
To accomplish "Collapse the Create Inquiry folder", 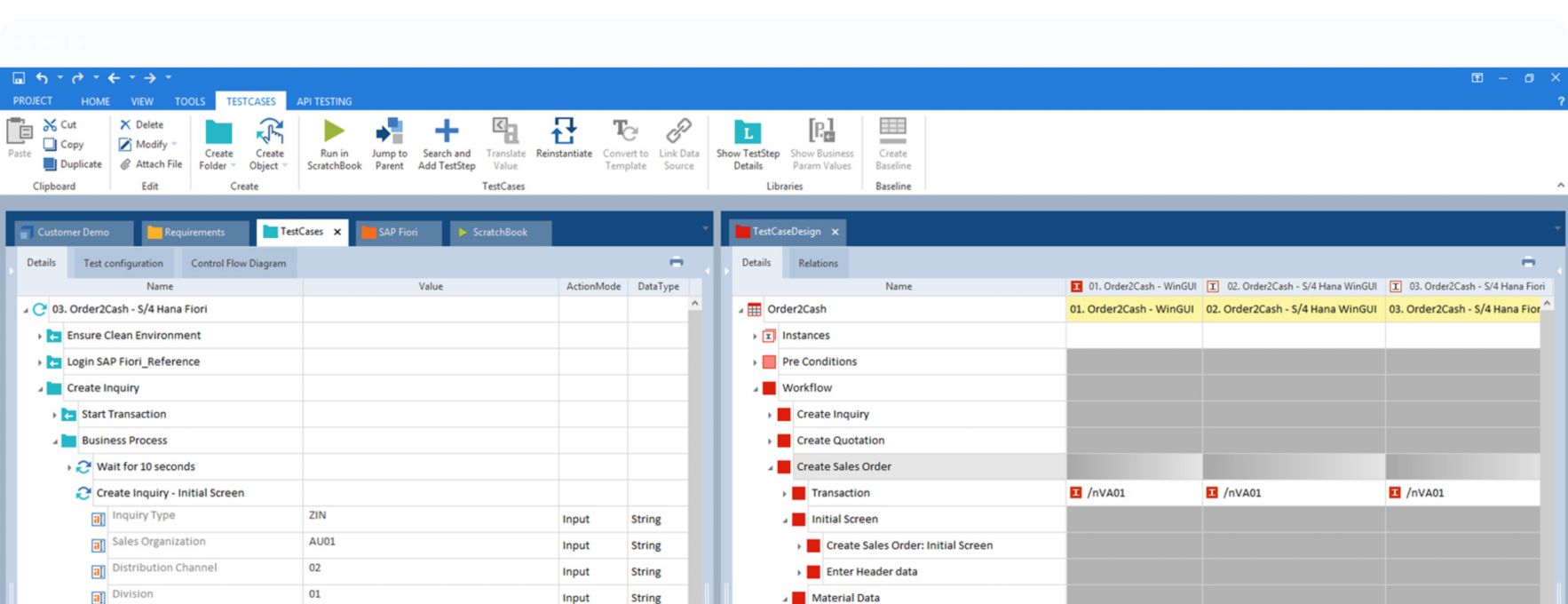I will [40, 389].
